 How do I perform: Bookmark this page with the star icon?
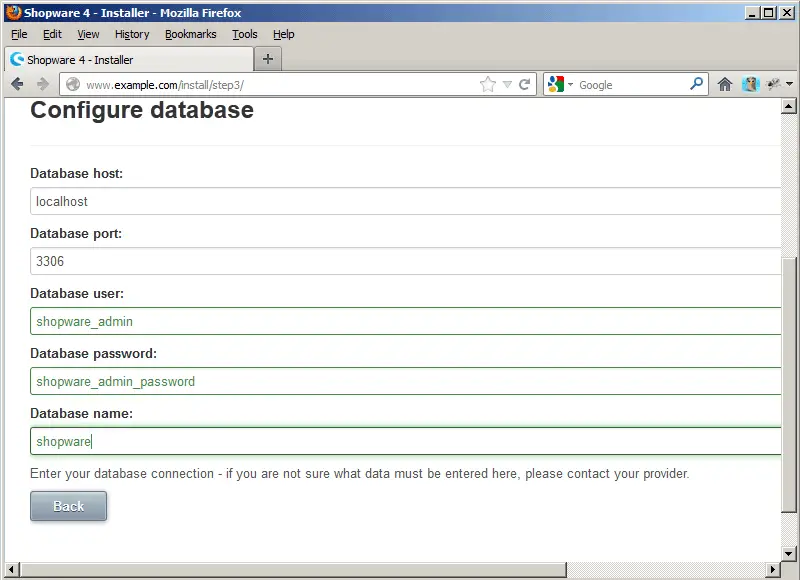click(x=488, y=84)
